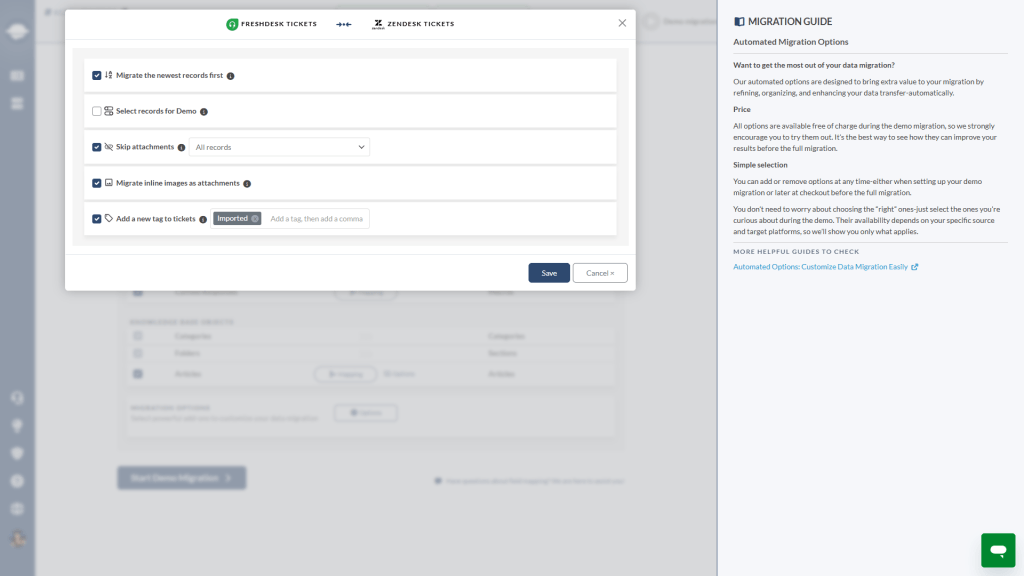This screenshot has height=576, width=1024.
Task: Click 'Start Demo Migration' in background page
Action: coord(182,478)
